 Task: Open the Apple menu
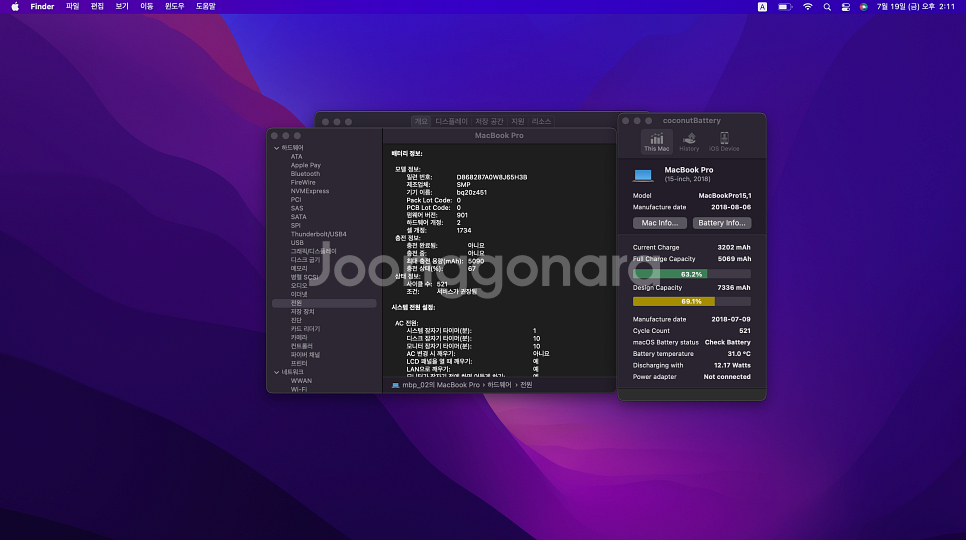coord(15,6)
